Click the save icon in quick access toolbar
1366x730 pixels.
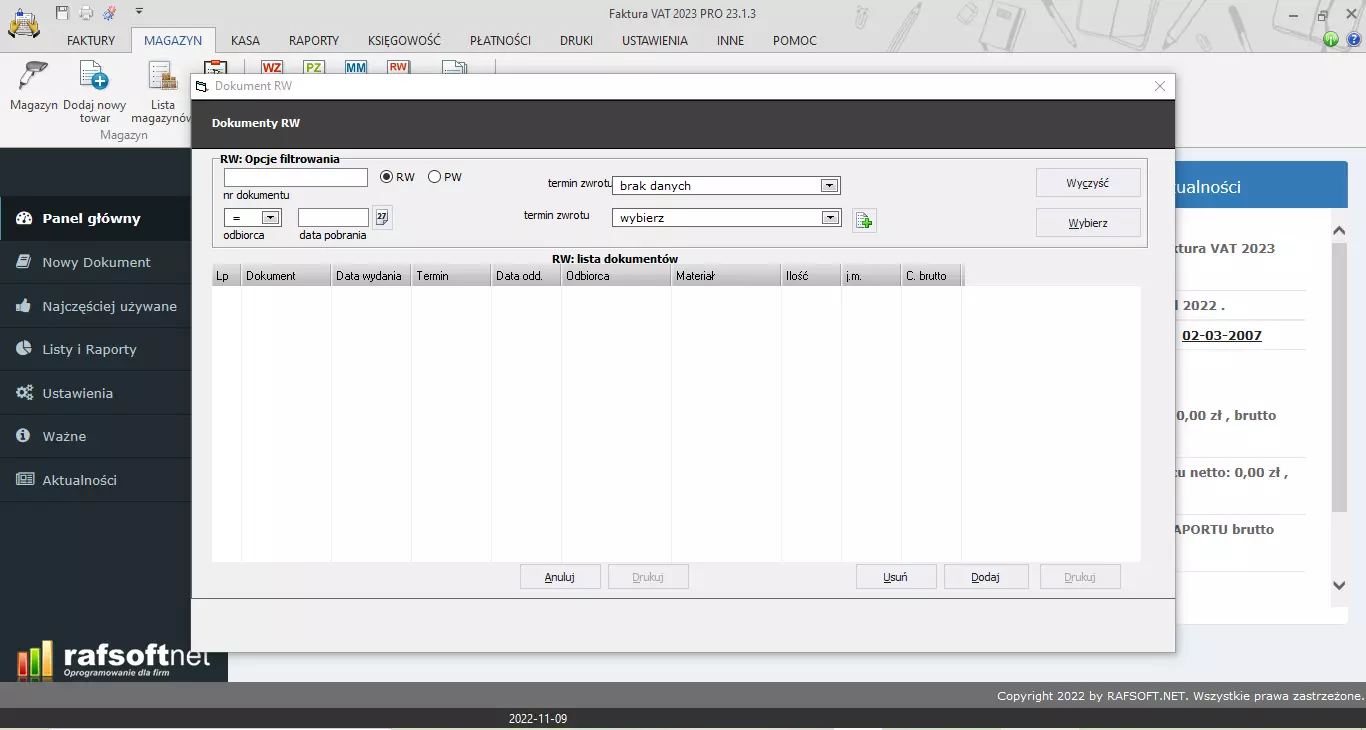click(63, 13)
